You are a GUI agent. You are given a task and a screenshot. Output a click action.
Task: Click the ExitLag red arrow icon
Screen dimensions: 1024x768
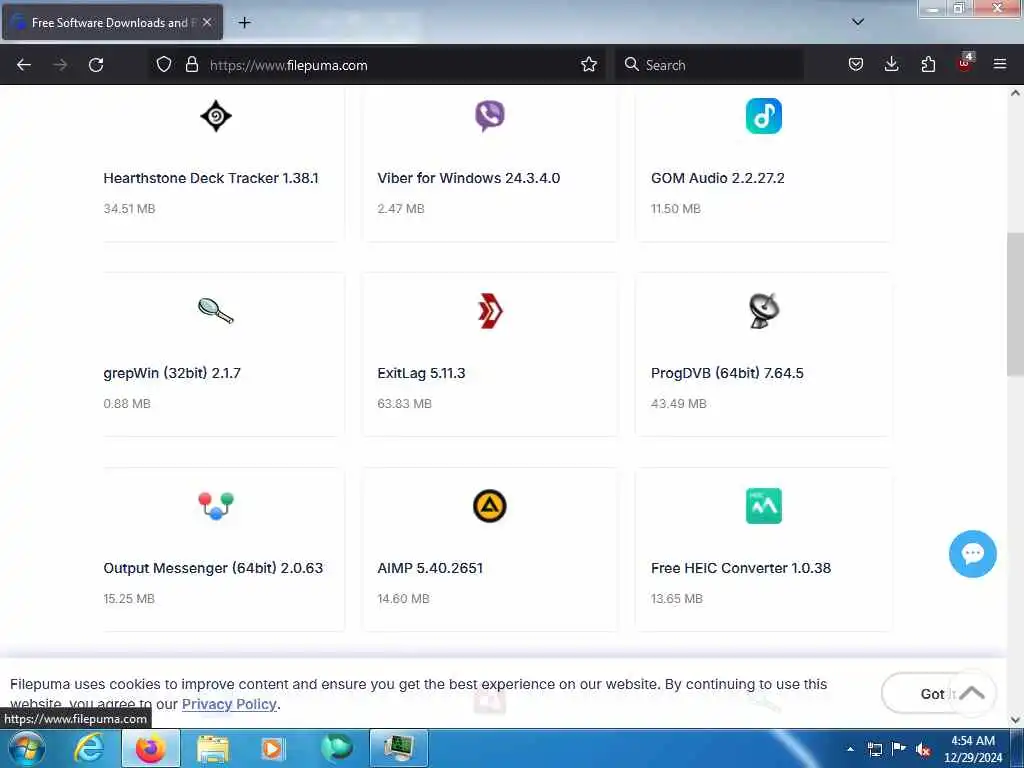pos(490,311)
